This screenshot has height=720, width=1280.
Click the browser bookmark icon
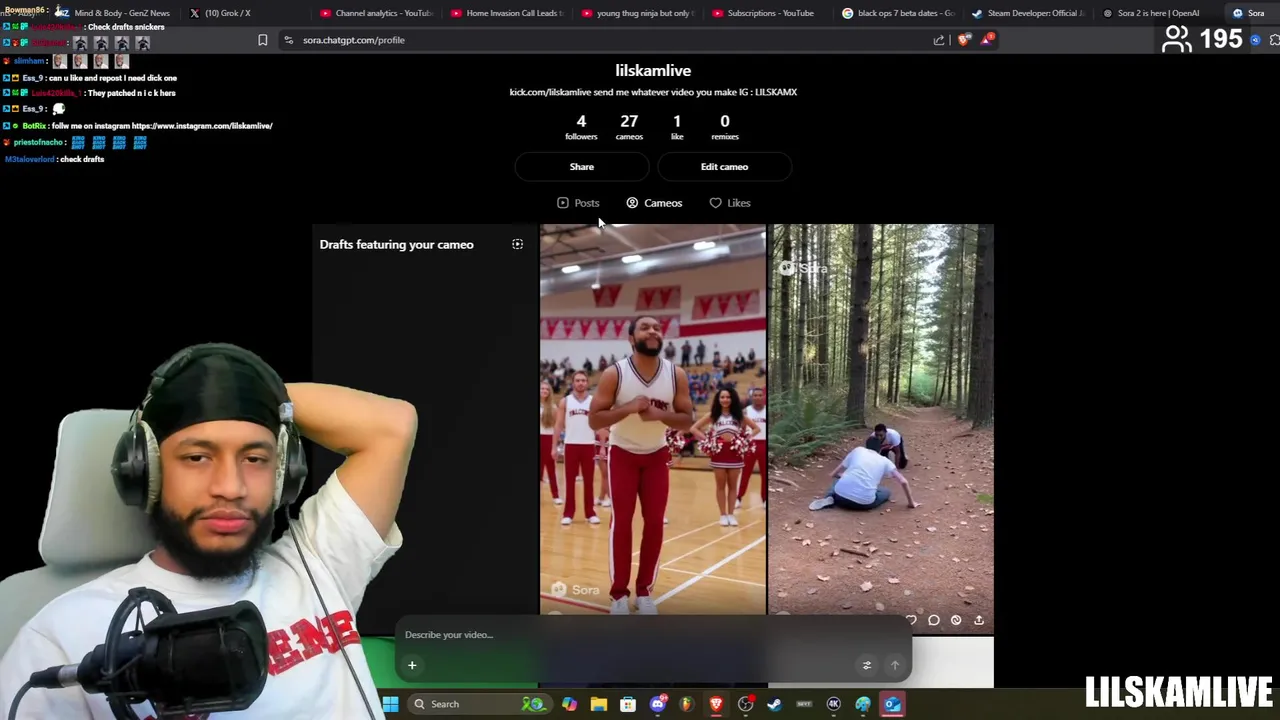(x=263, y=40)
